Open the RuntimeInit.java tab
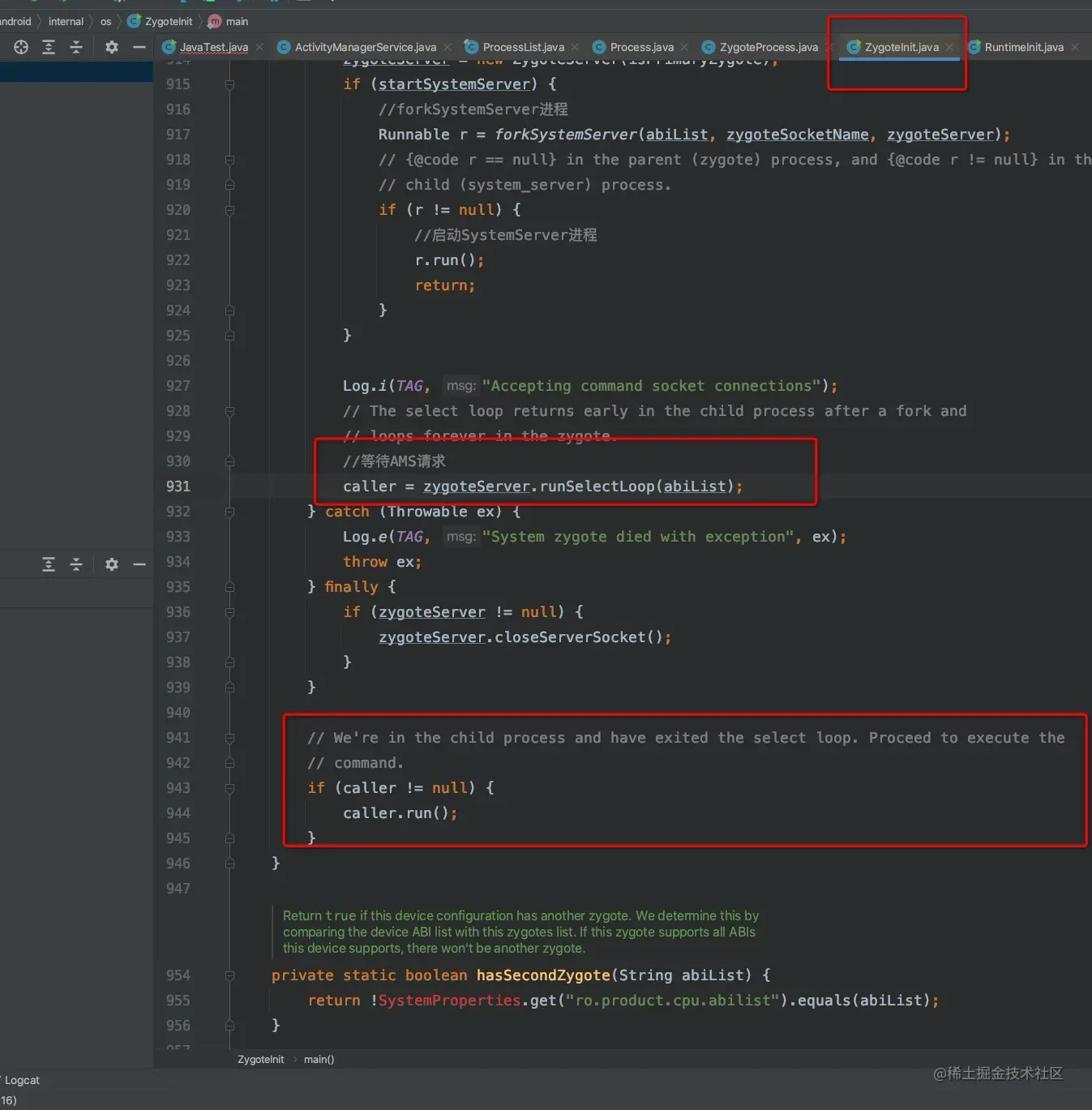The width and height of the screenshot is (1092, 1110). coord(1024,47)
